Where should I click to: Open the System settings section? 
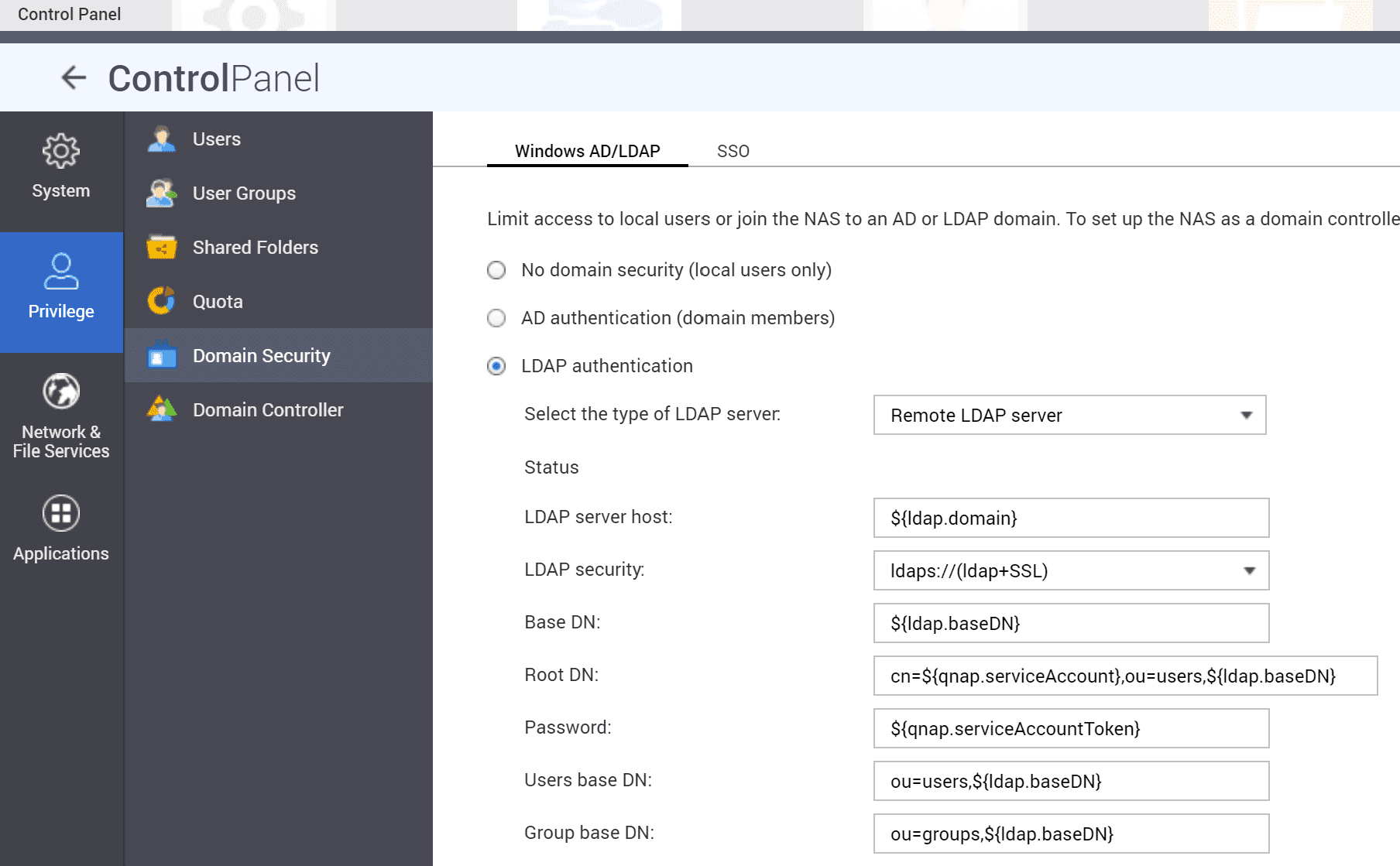[x=60, y=166]
